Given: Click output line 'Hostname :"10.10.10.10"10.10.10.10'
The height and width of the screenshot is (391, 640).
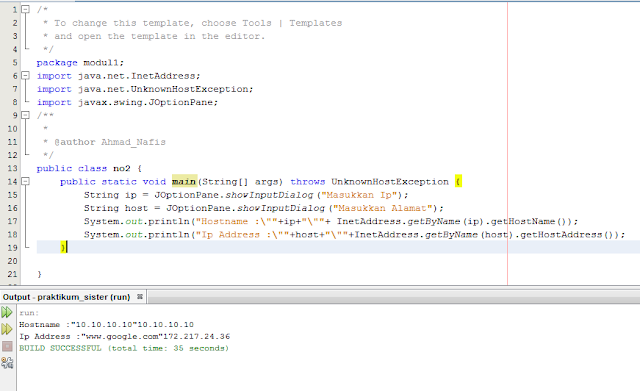Looking at the screenshot, I should 107,325.
